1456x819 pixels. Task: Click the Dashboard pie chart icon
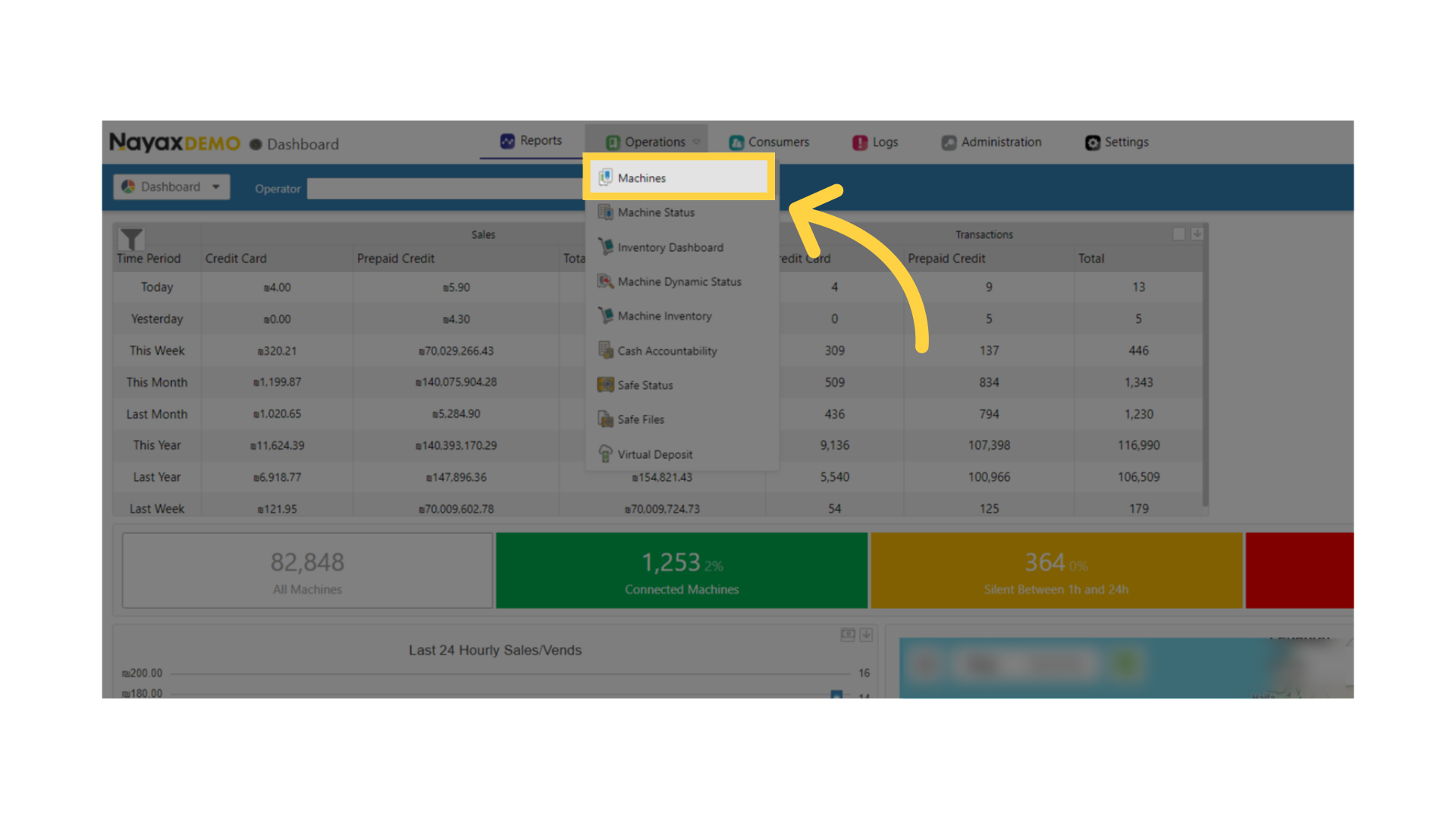(x=129, y=187)
